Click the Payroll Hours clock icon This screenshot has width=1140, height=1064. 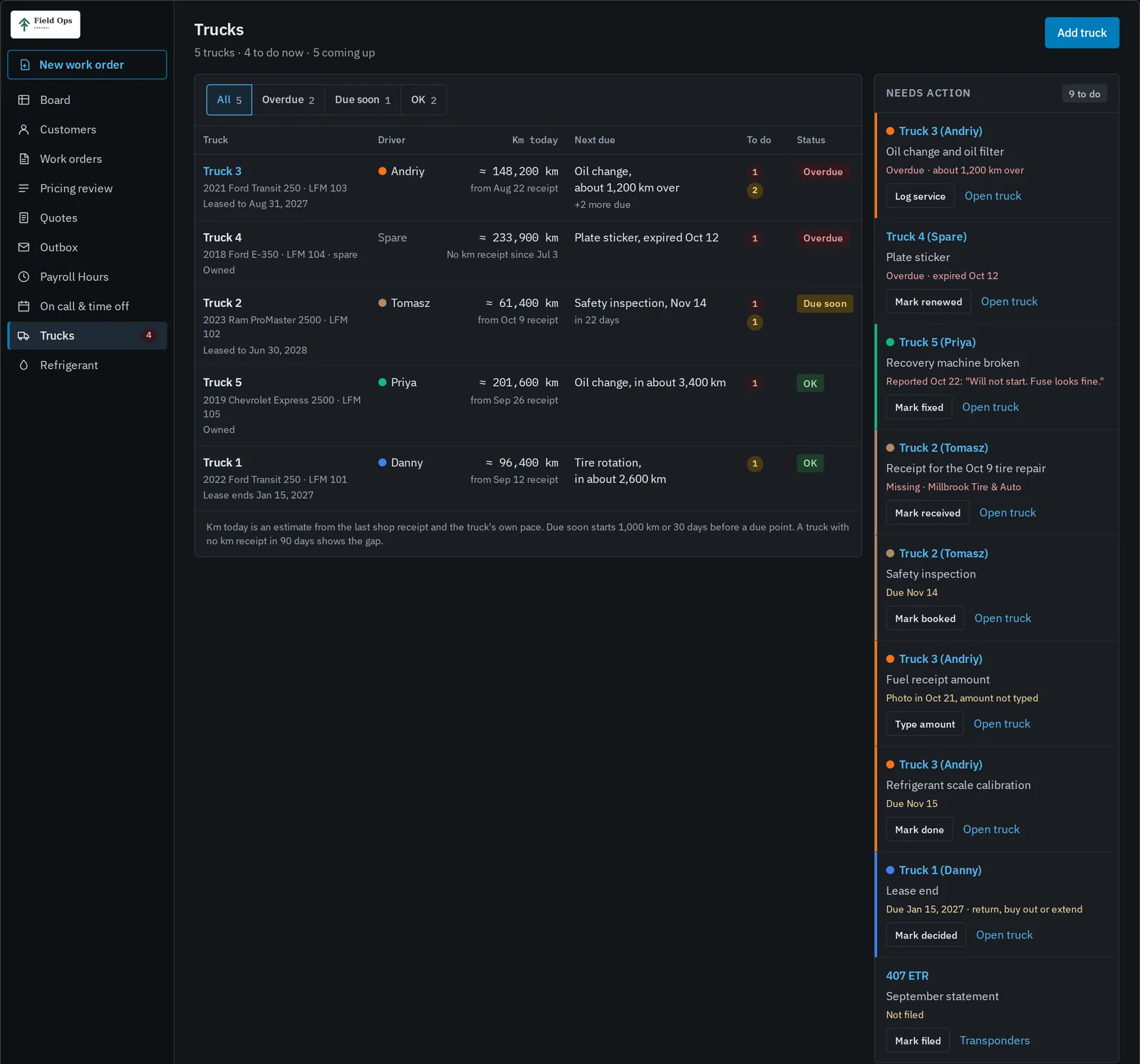(x=24, y=276)
